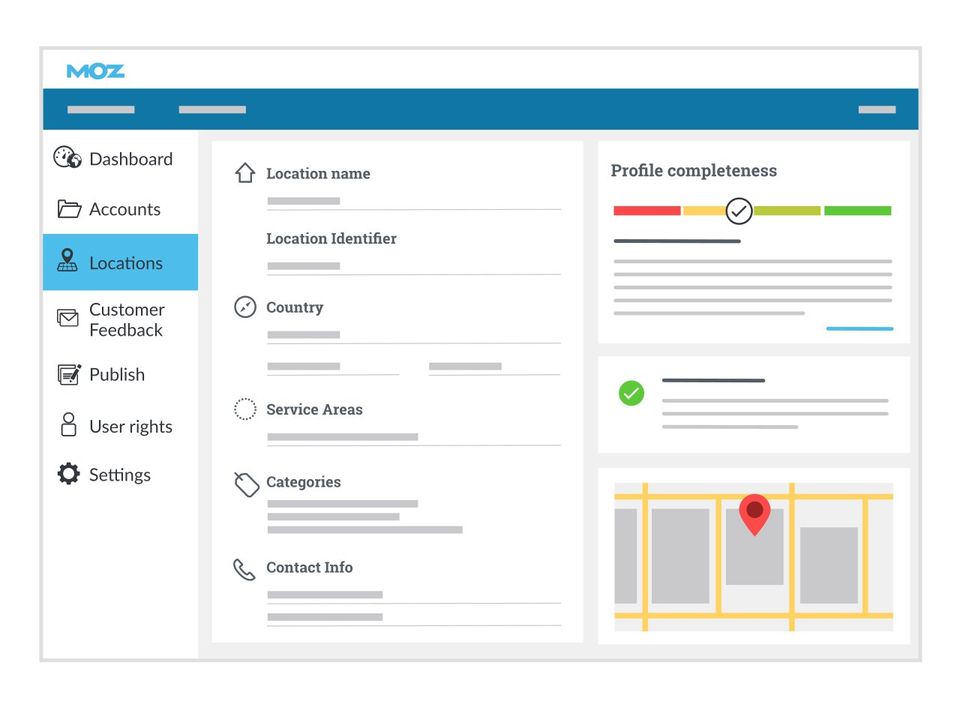Click the Profile completeness heading
960x713 pixels.
(x=694, y=170)
